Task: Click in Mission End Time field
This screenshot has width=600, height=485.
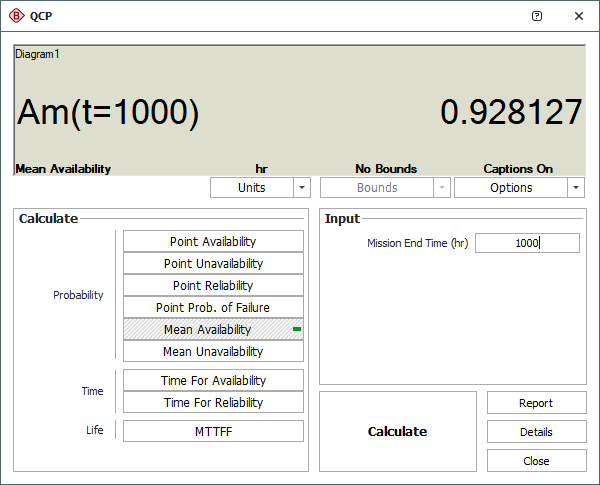Action: pyautogui.click(x=526, y=243)
